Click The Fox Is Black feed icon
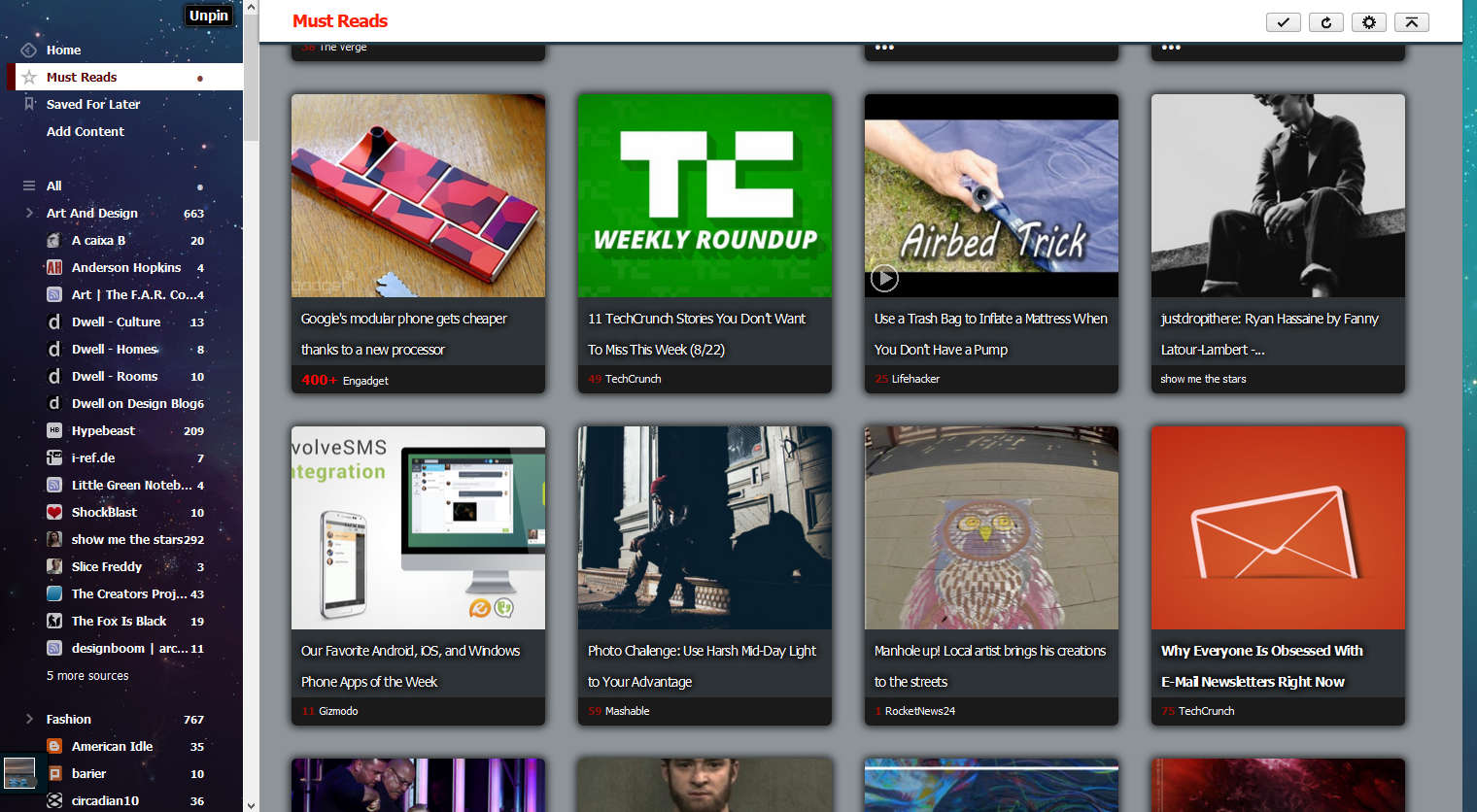Screen dimensions: 1477x812 tap(54, 621)
